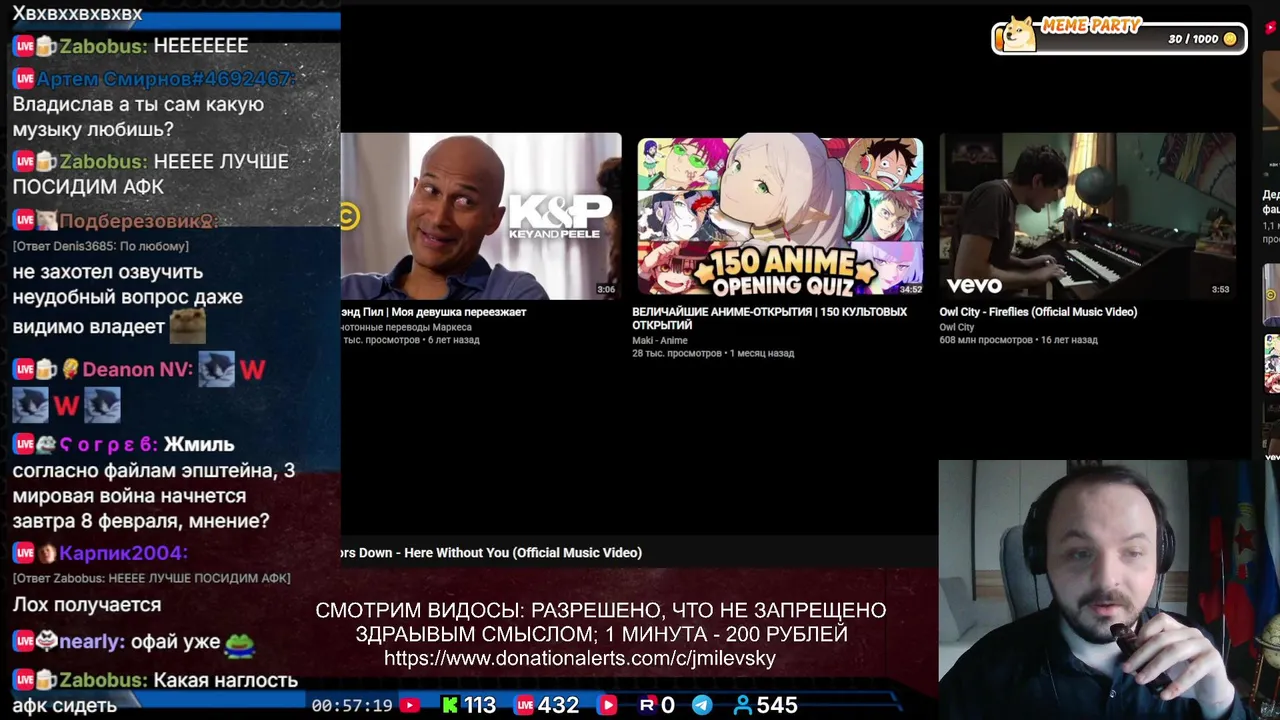Click the donationalerts.com/c/jmilevsky link
Image resolution: width=1280 pixels, height=720 pixels.
click(580, 658)
